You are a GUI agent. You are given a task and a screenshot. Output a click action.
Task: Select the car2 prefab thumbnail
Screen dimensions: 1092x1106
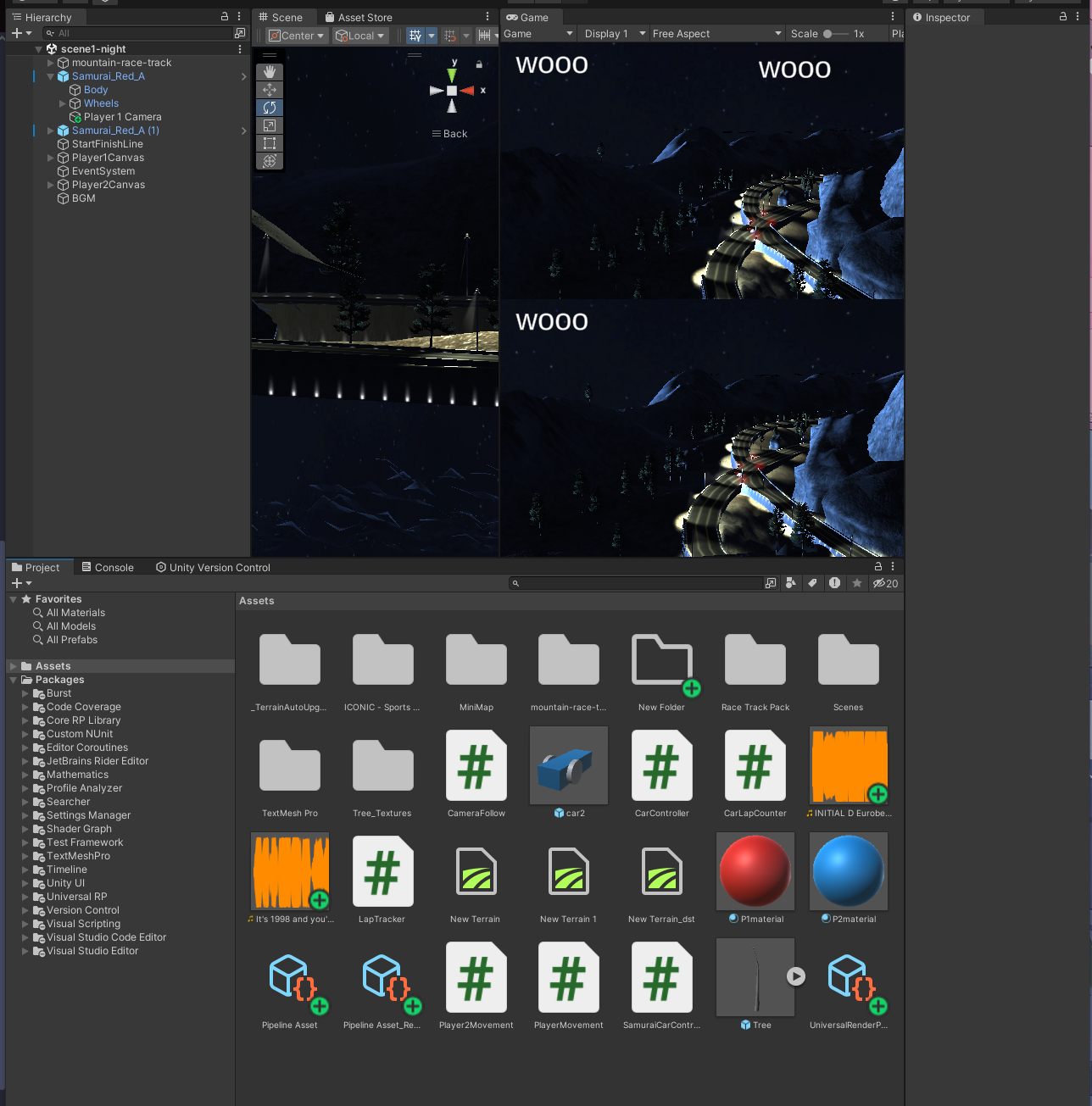coord(569,766)
